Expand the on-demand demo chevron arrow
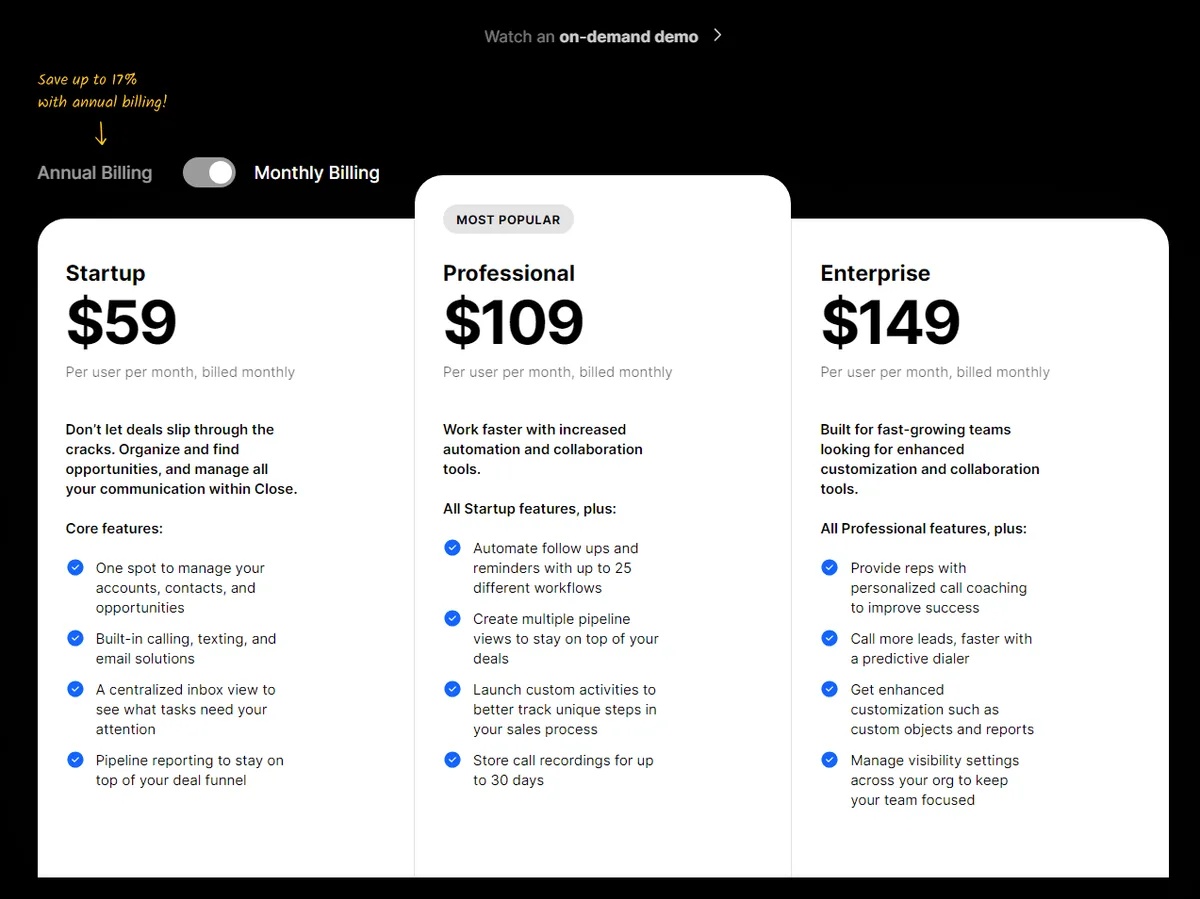Viewport: 1200px width, 899px height. (717, 35)
